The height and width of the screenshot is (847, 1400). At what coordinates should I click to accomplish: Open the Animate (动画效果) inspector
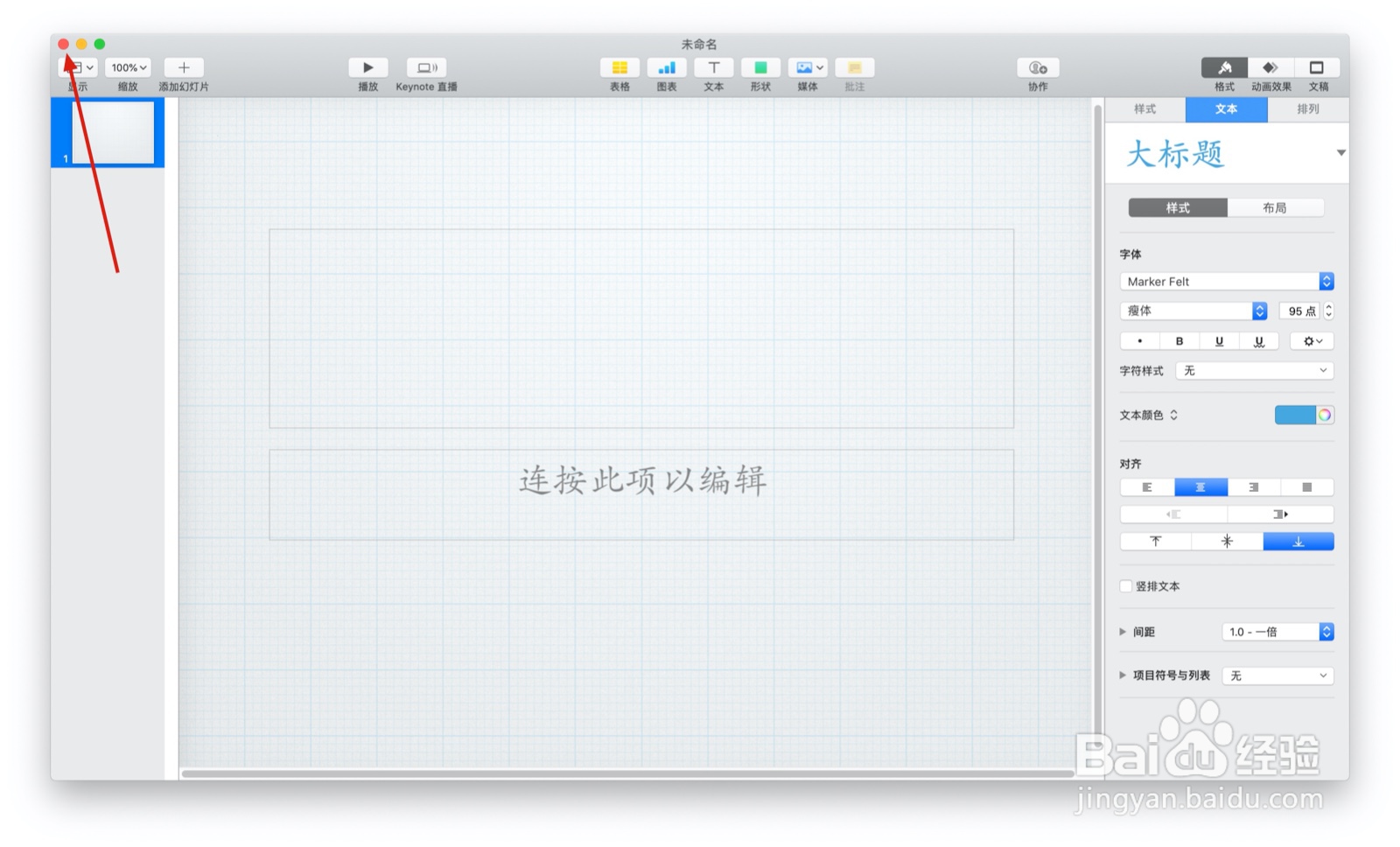[x=1270, y=67]
